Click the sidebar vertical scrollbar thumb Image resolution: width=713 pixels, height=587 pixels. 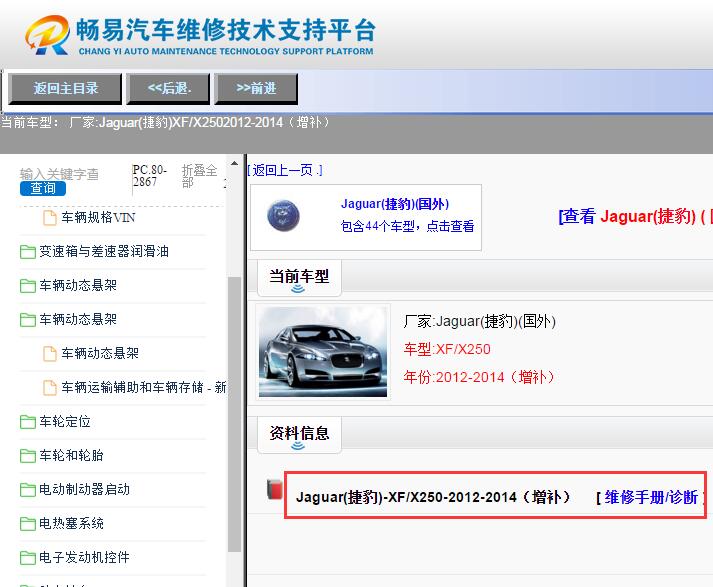(234, 414)
